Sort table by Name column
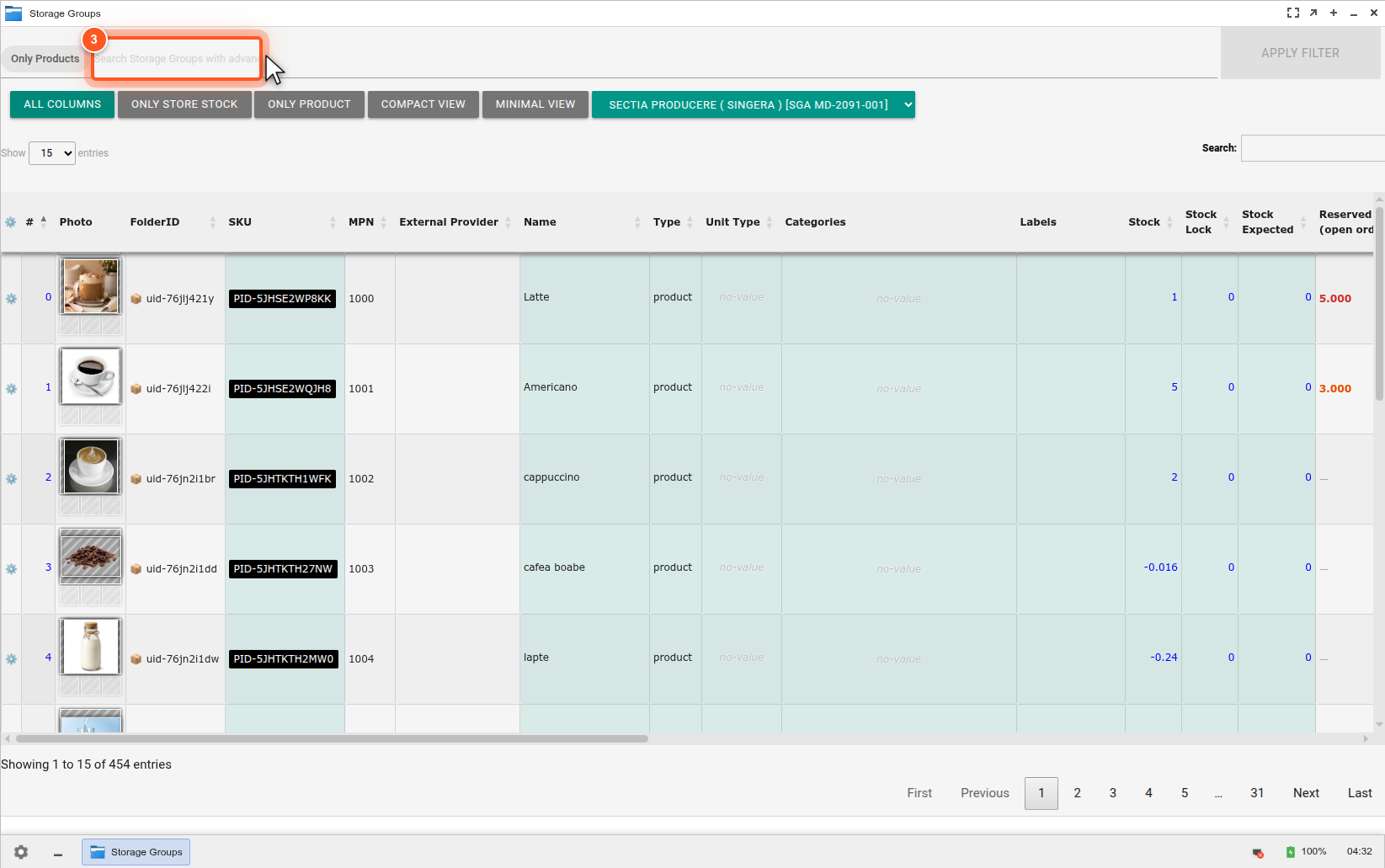 583,222
